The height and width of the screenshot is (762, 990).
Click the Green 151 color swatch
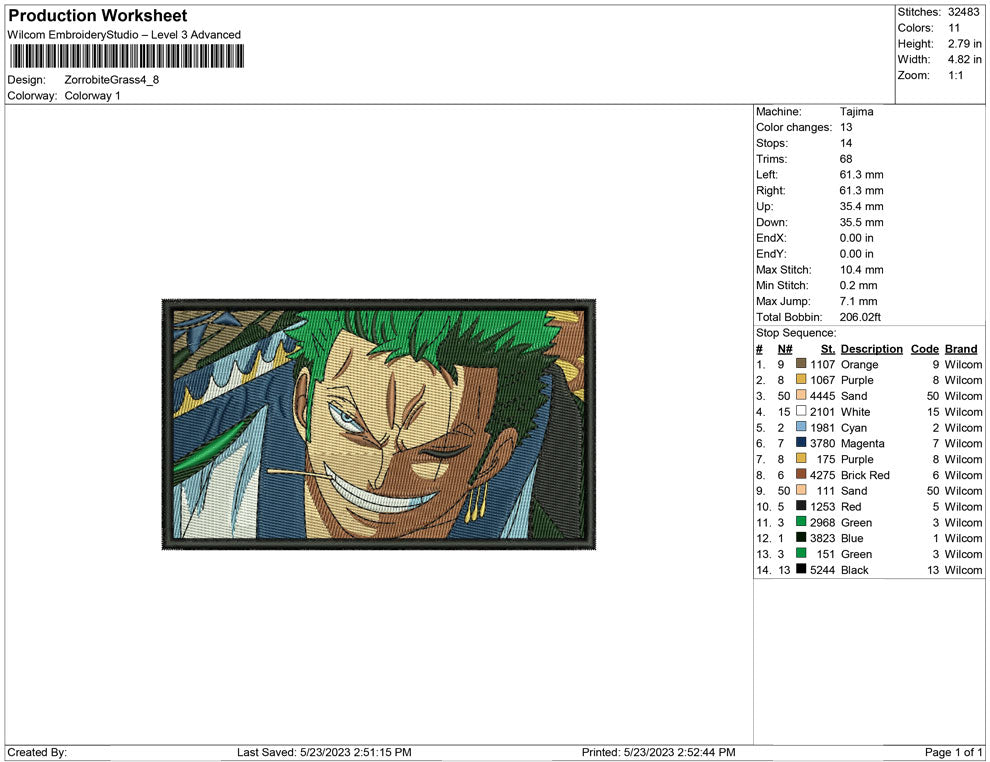pyautogui.click(x=801, y=553)
